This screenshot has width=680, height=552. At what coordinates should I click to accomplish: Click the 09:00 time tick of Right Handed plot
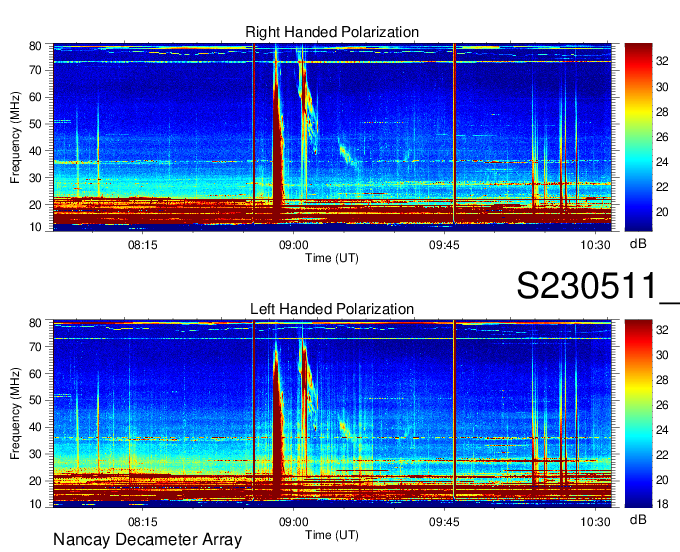click(294, 245)
